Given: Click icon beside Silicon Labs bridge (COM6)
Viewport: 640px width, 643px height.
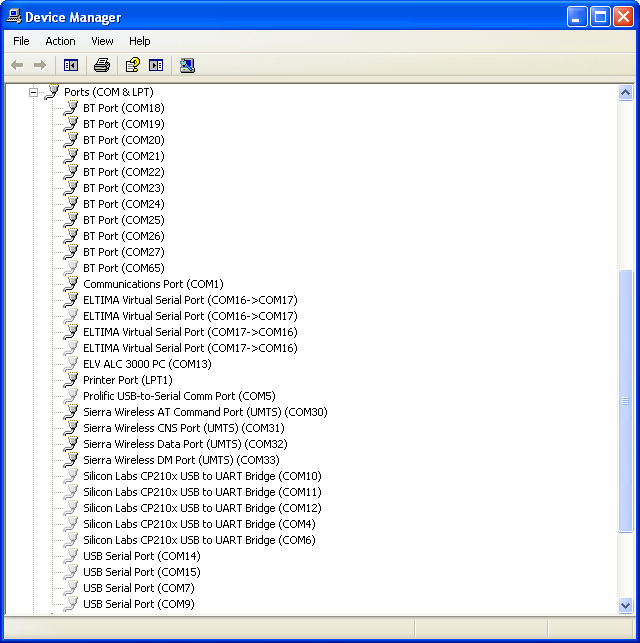Looking at the screenshot, I should (x=71, y=540).
